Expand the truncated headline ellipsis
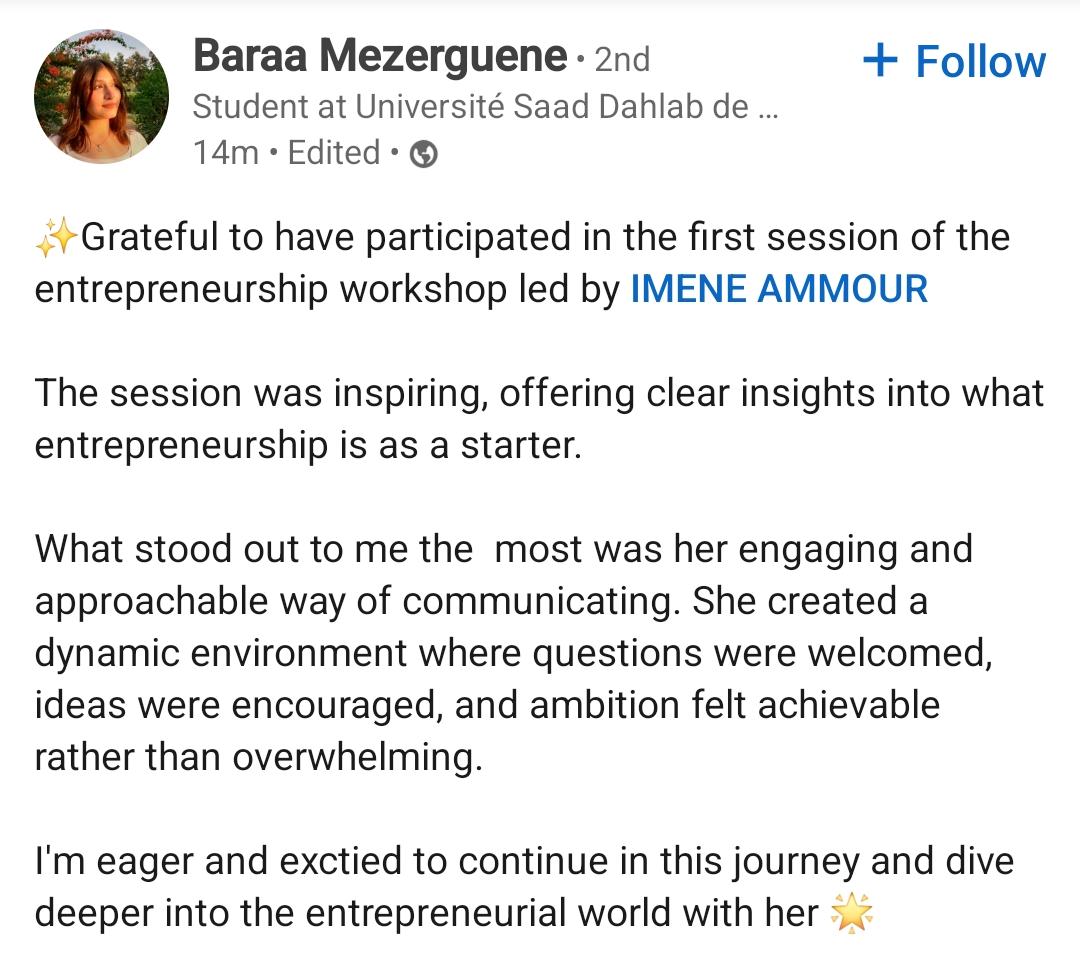 tap(767, 110)
